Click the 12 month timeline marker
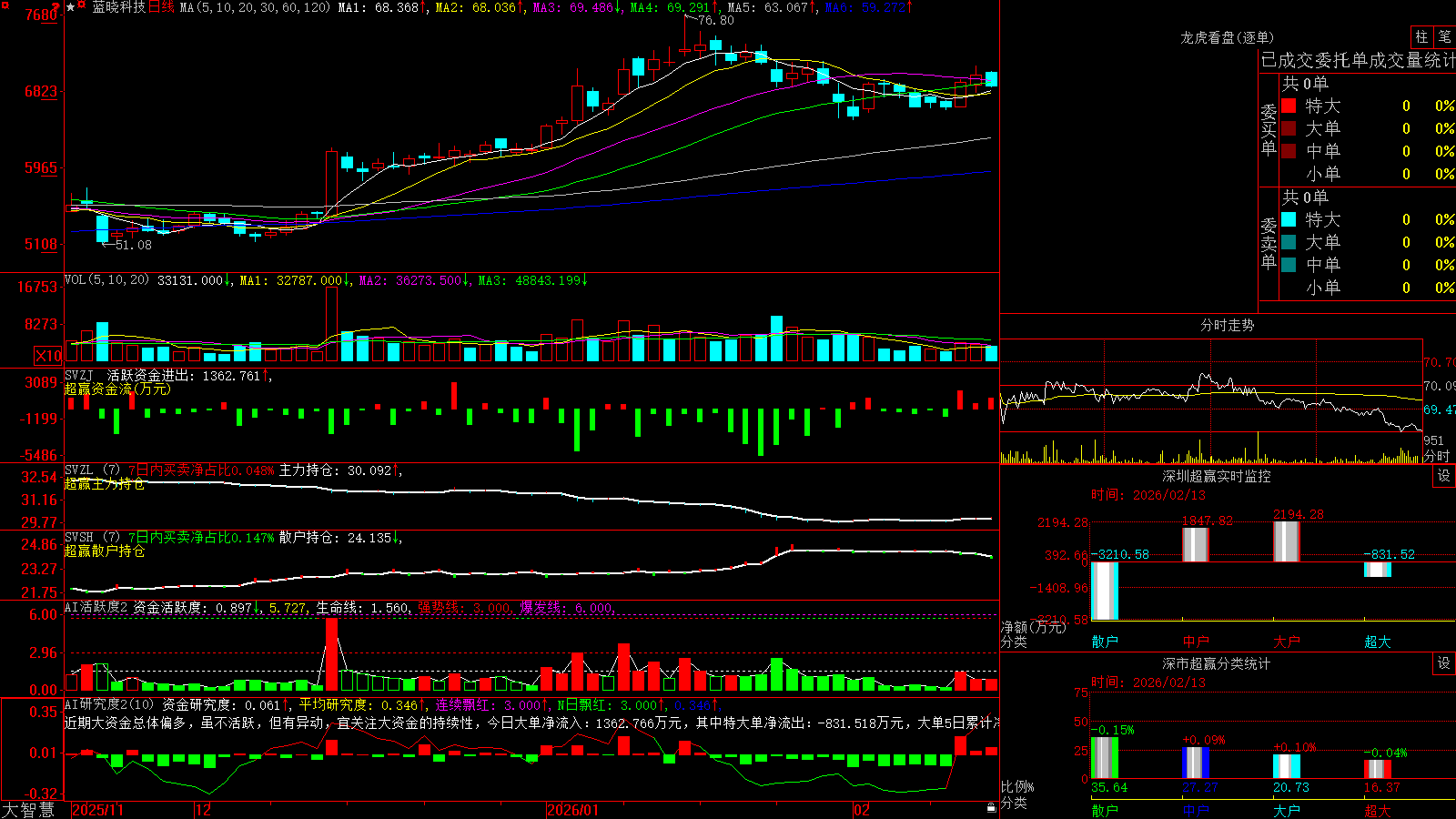1456x819 pixels. pos(204,810)
